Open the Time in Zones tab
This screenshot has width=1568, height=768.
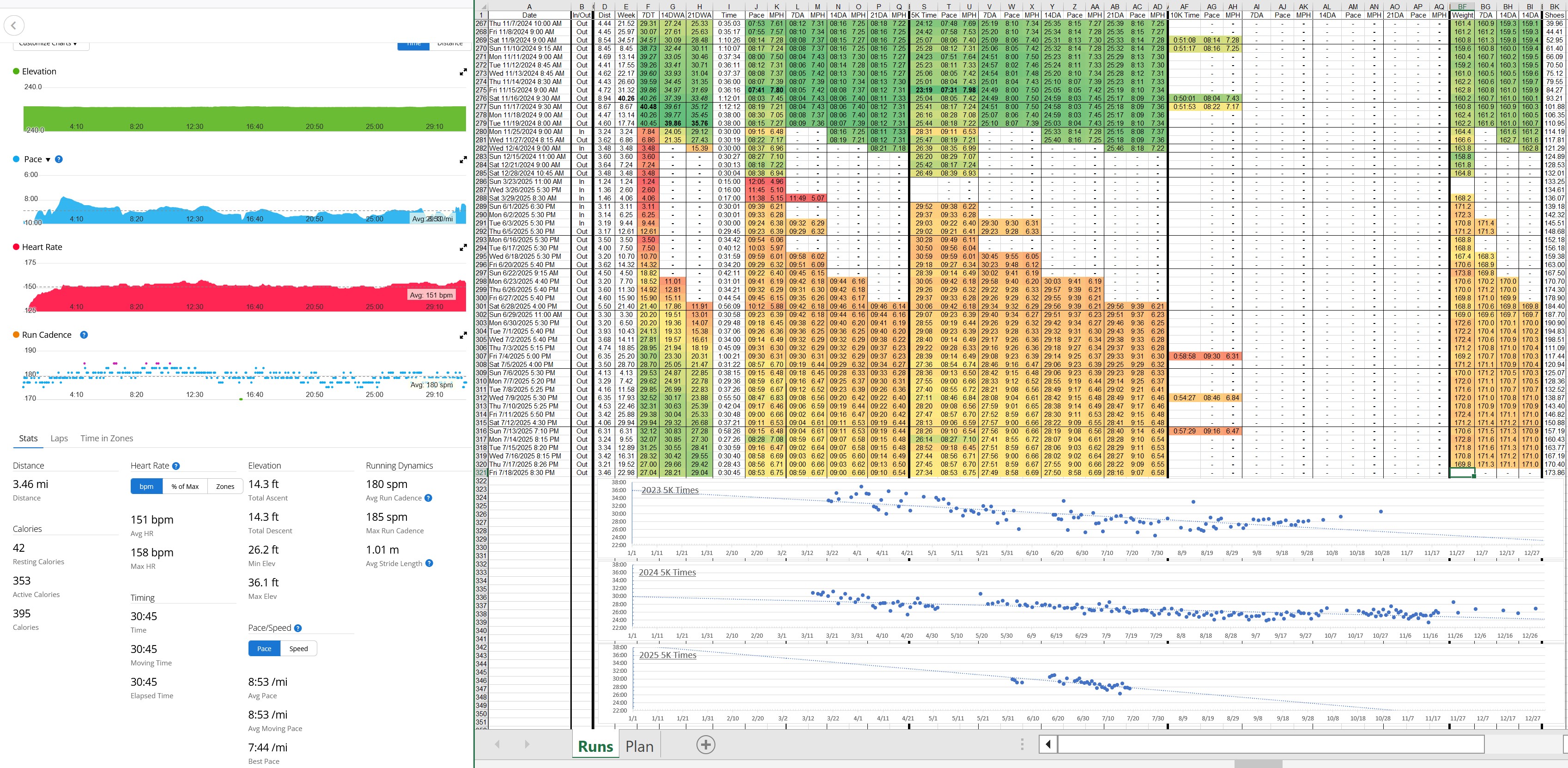click(107, 439)
